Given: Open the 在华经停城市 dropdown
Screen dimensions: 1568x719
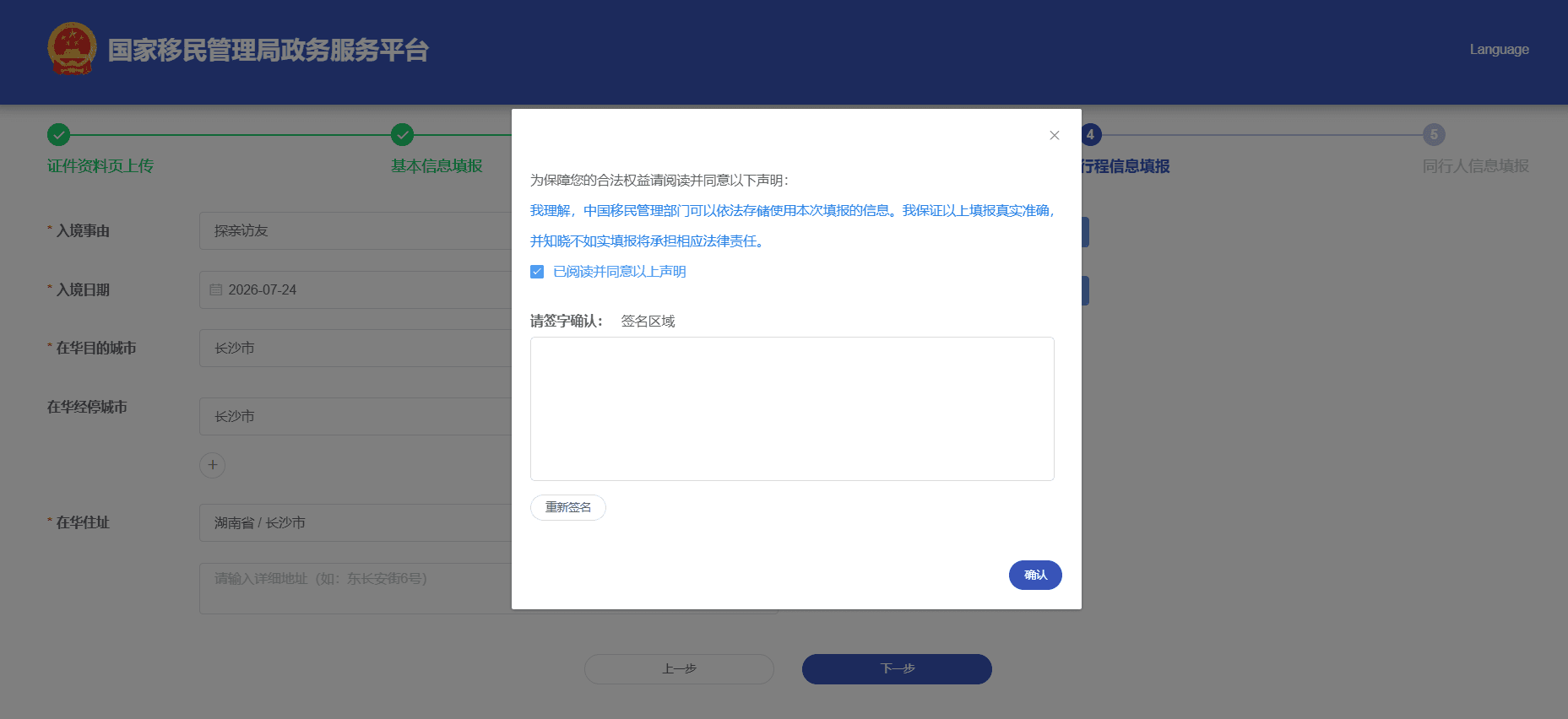Looking at the screenshot, I should pos(355,416).
